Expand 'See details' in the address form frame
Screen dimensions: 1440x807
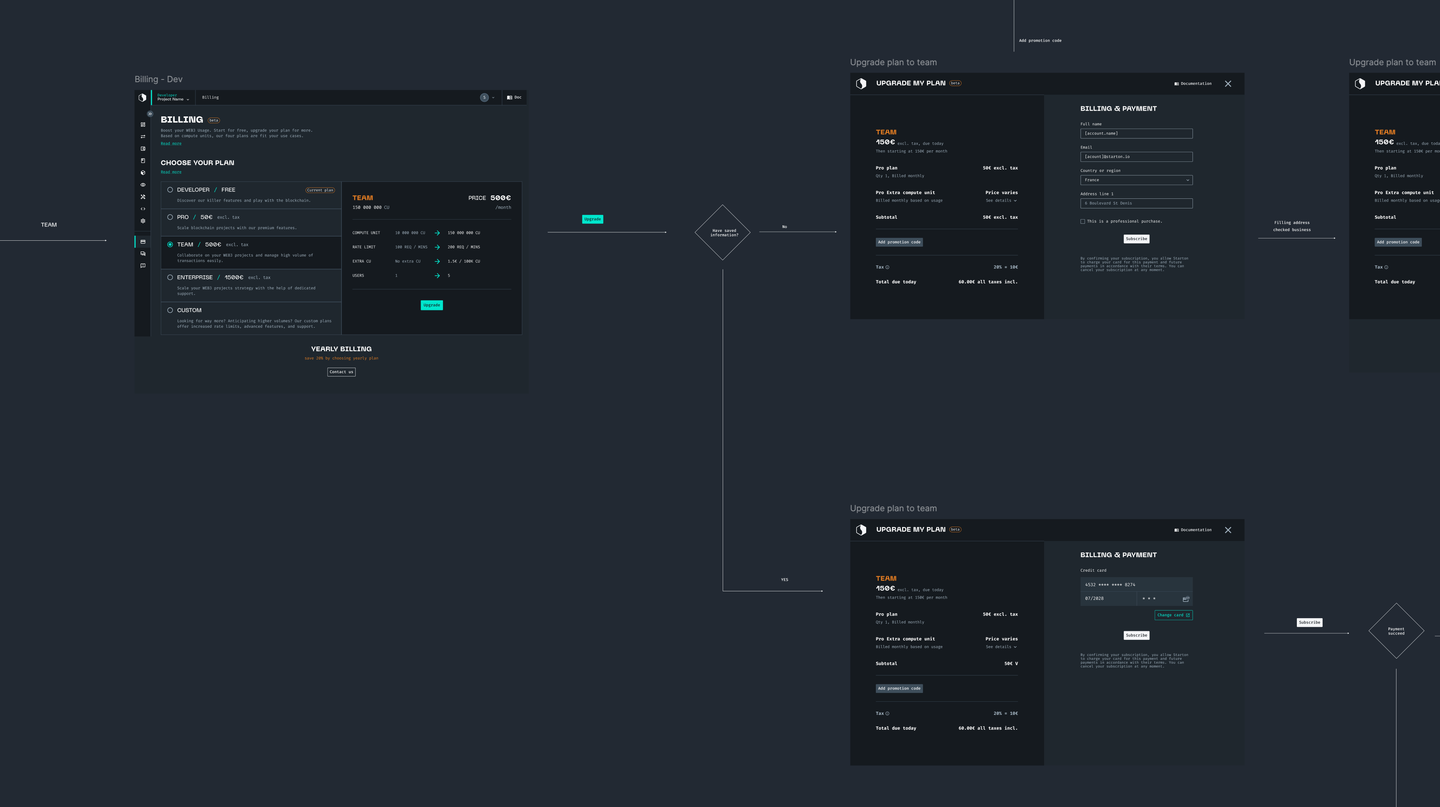click(1001, 200)
